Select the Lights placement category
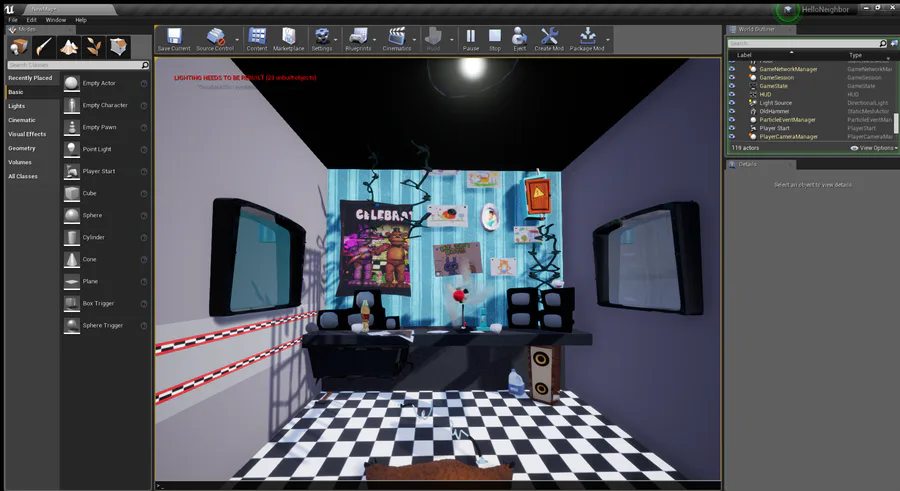The image size is (900, 491). [x=32, y=106]
